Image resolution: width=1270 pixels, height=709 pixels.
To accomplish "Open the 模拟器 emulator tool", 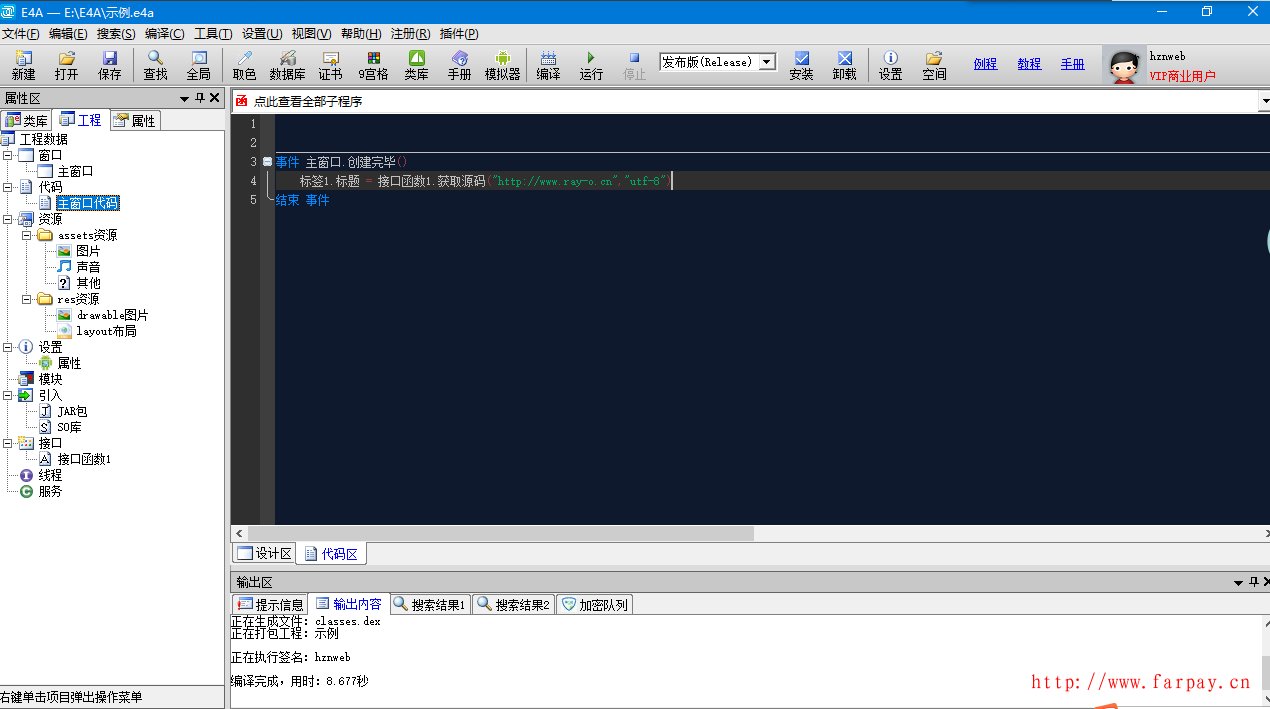I will coord(502,65).
